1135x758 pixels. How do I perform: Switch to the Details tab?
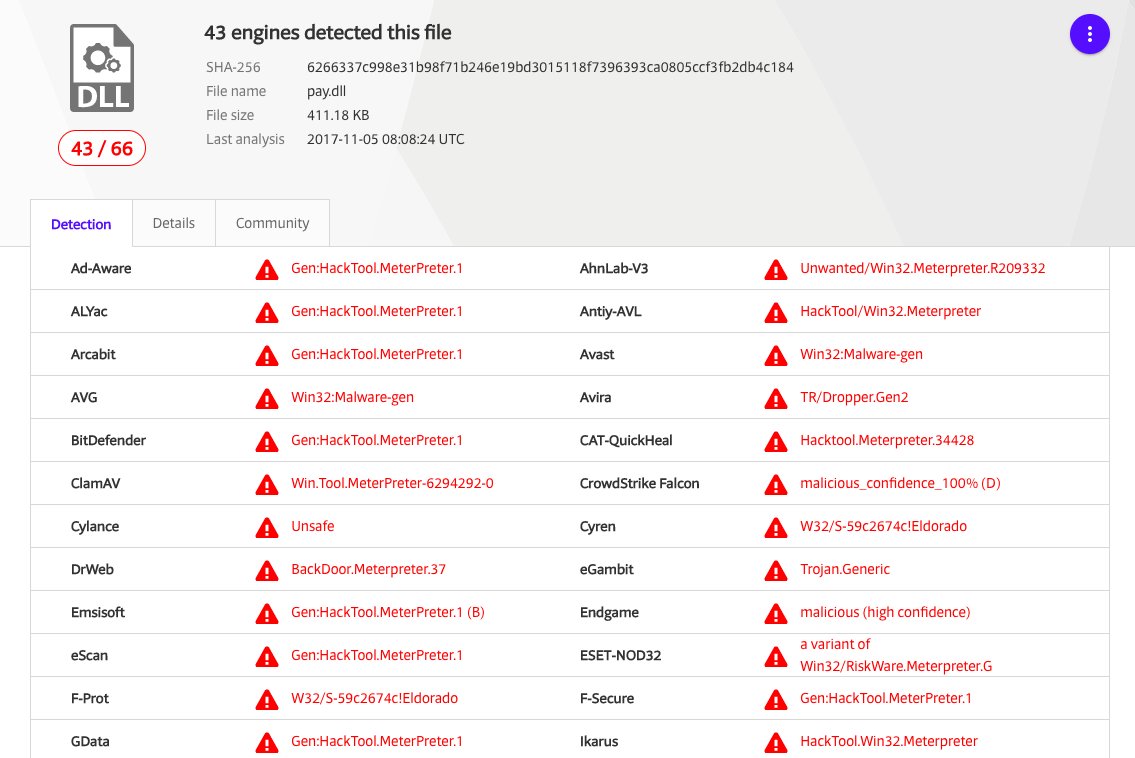pos(174,223)
